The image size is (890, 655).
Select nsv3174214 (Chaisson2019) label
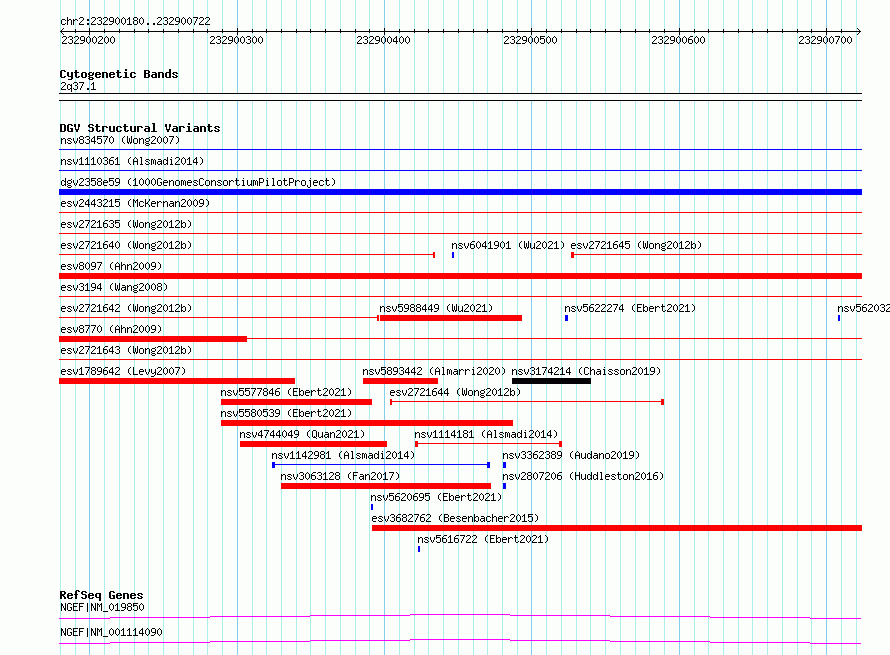pyautogui.click(x=586, y=371)
